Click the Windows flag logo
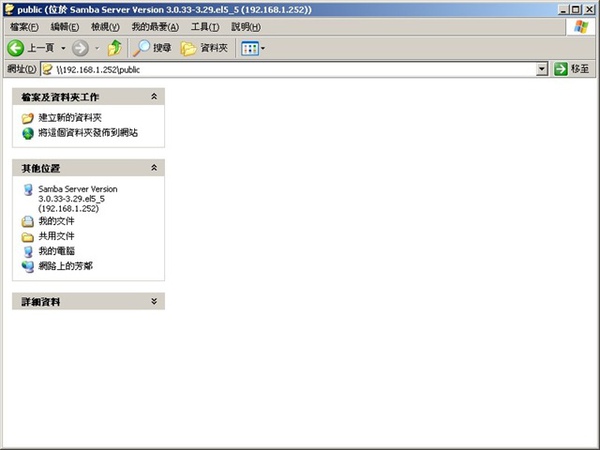The image size is (600, 450). [581, 27]
